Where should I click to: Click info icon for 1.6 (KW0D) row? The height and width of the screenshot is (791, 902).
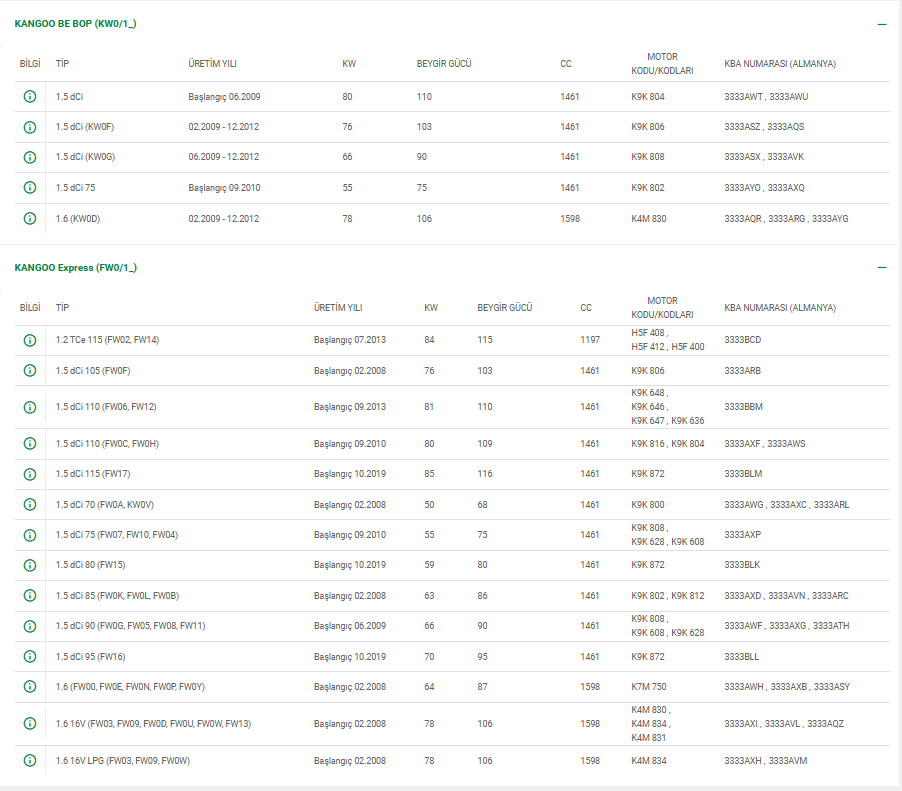click(x=30, y=218)
